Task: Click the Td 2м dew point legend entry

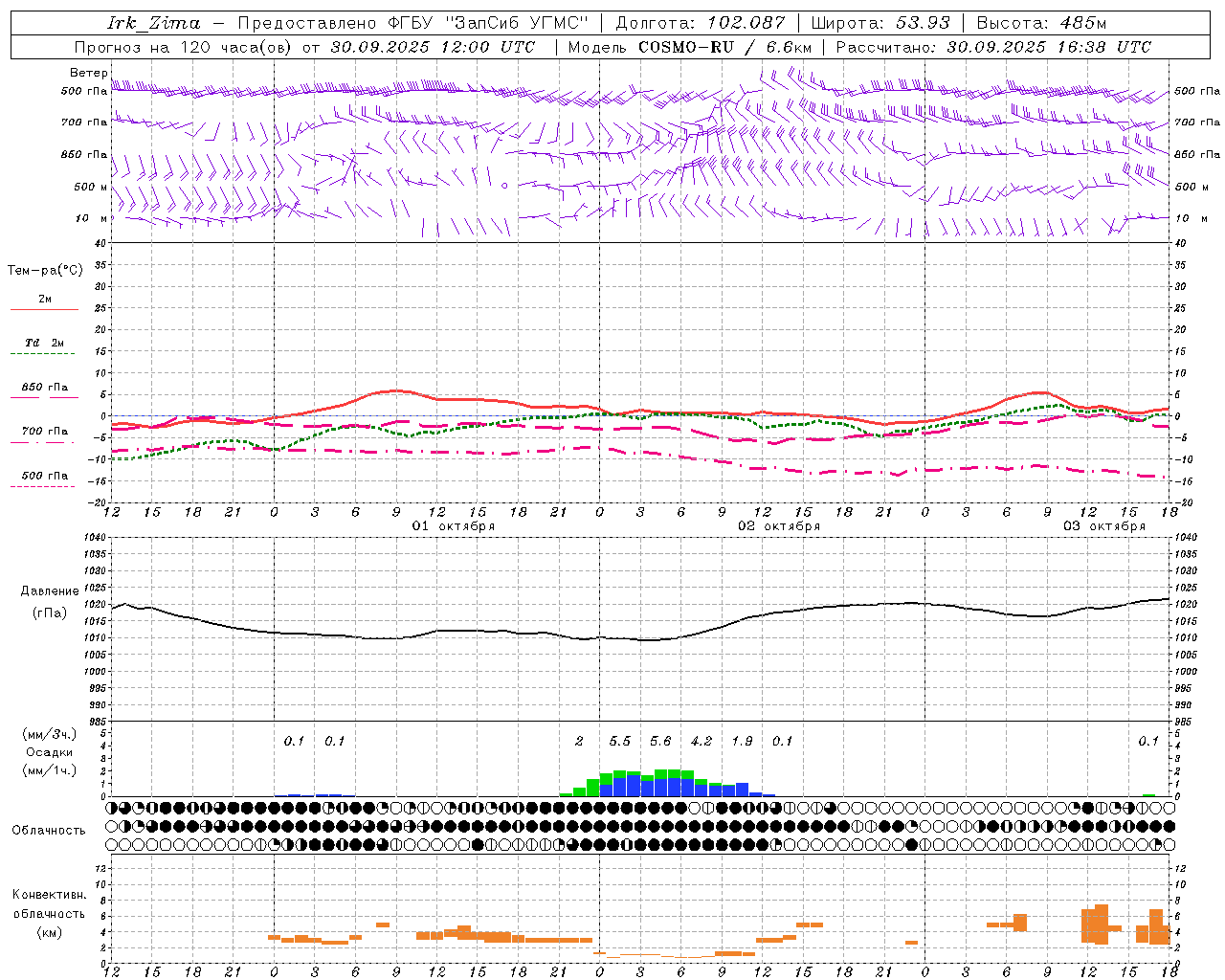Action: click(x=45, y=343)
